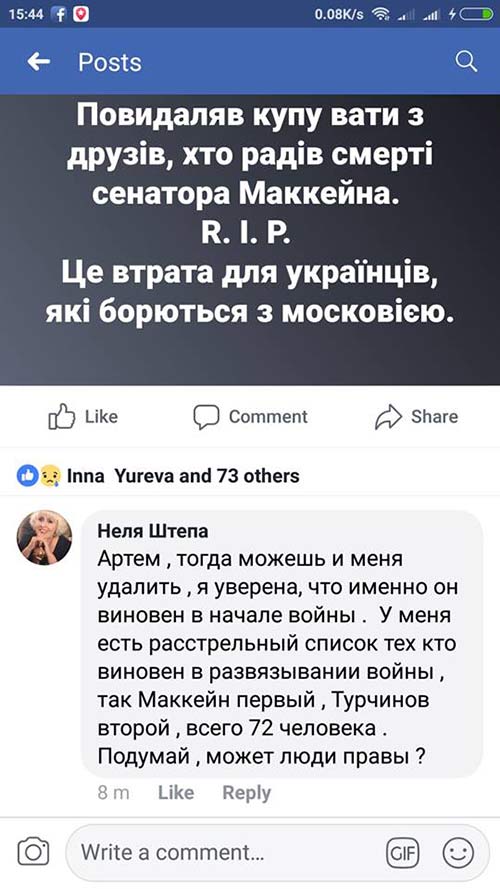The width and height of the screenshot is (500, 889).
Task: Tap the sad reaction emoji icon
Action: 50,476
